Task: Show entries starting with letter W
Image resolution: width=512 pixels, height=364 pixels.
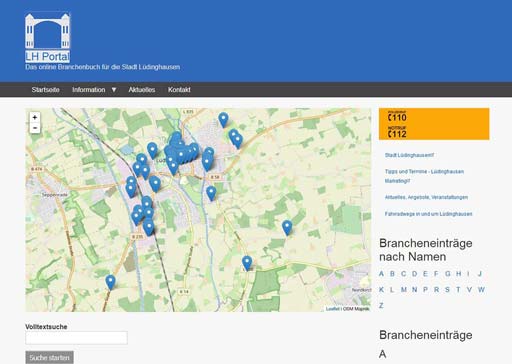Action: 481,290
